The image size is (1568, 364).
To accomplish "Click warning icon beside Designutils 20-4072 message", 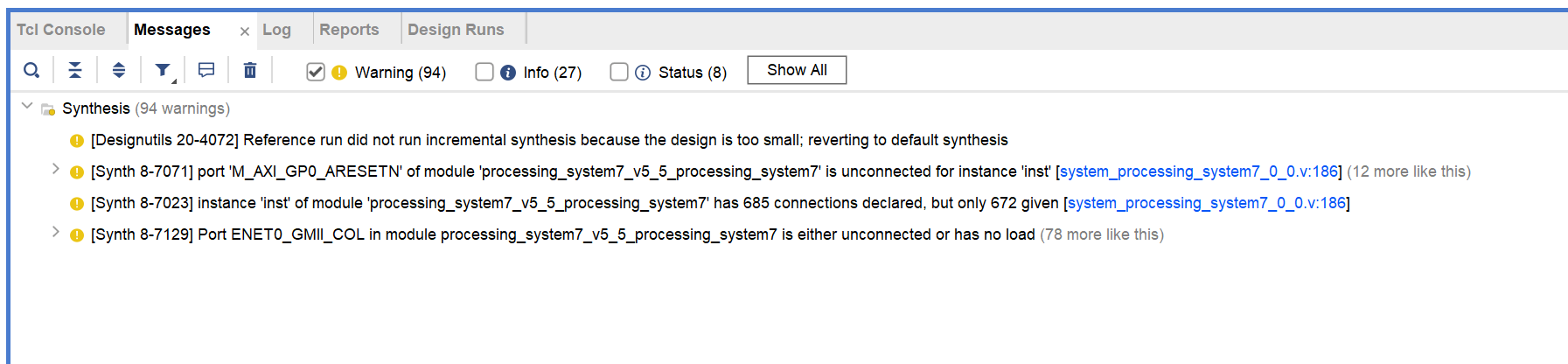I will [77, 141].
